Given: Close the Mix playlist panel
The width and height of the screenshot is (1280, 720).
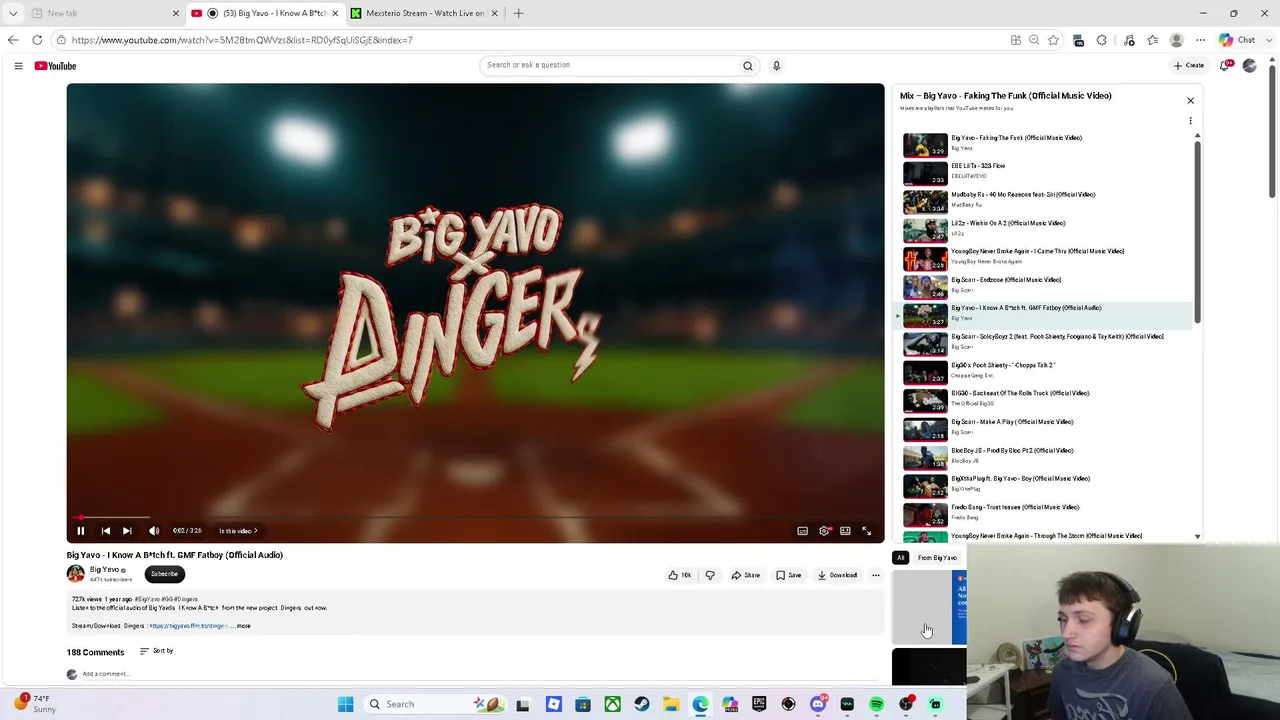Looking at the screenshot, I should (x=1190, y=100).
